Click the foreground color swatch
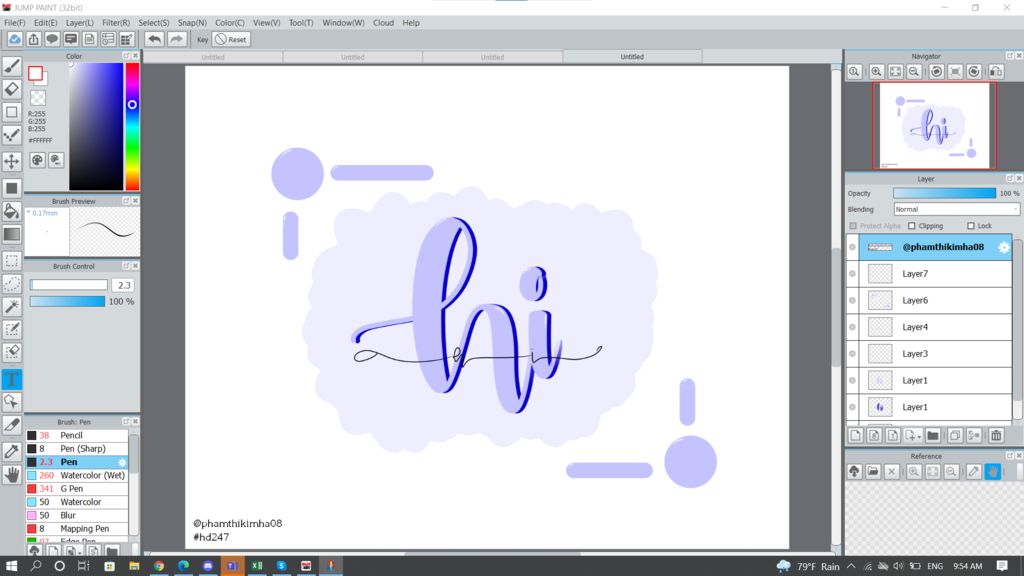 pyautogui.click(x=35, y=73)
